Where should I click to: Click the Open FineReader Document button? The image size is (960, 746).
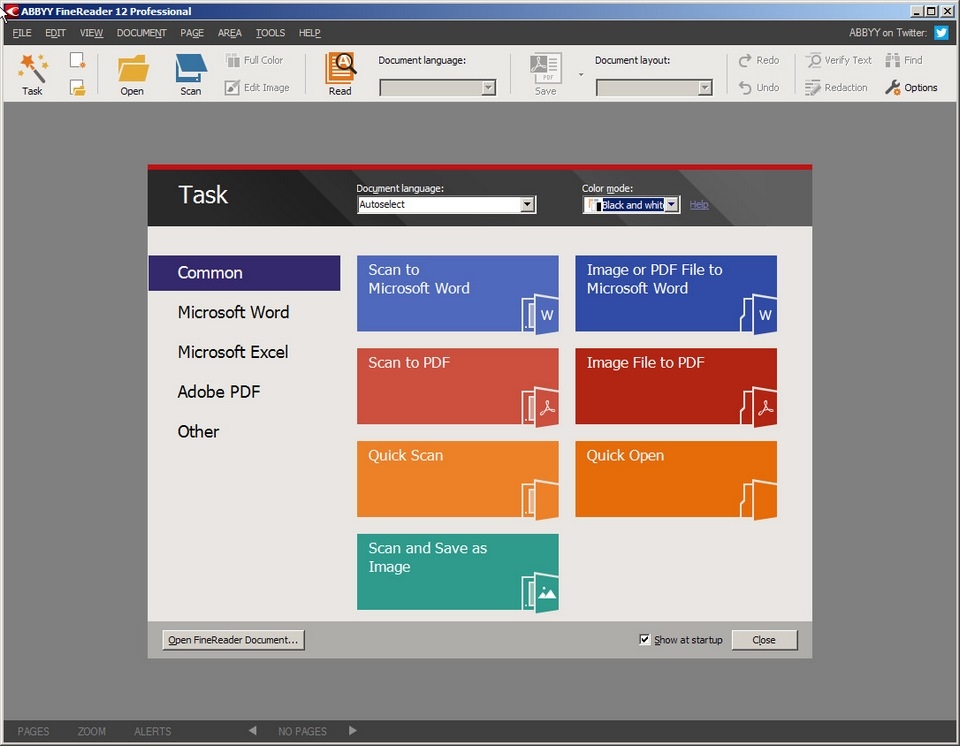[x=233, y=640]
